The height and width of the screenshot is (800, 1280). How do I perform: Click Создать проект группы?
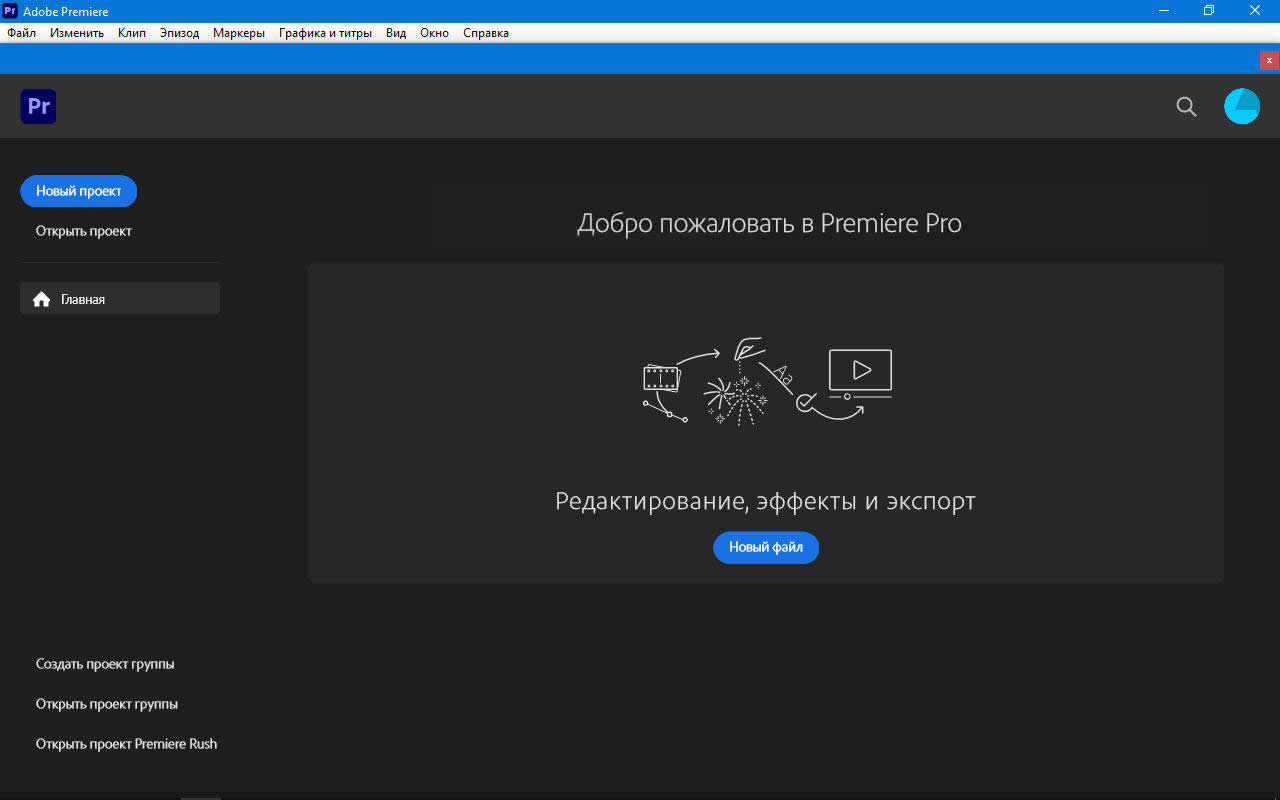105,664
